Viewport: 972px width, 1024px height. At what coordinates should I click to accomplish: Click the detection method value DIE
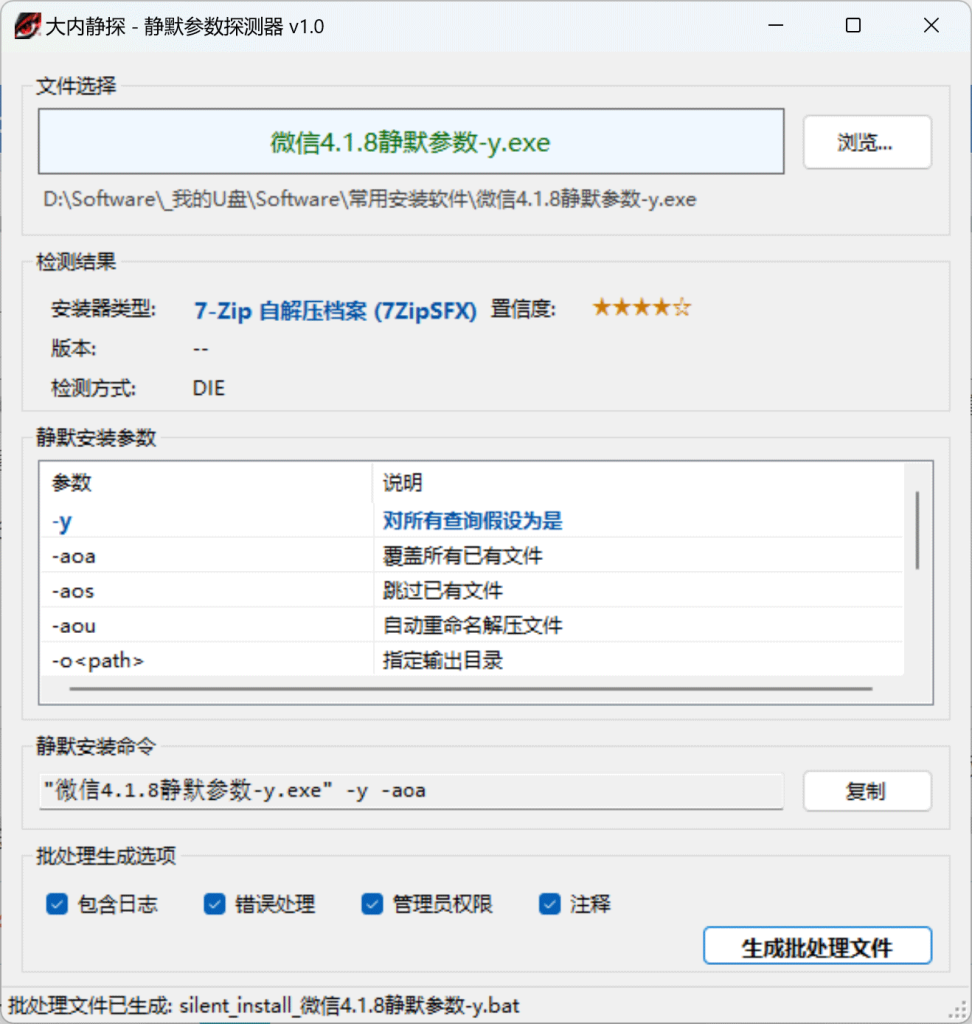pos(208,388)
